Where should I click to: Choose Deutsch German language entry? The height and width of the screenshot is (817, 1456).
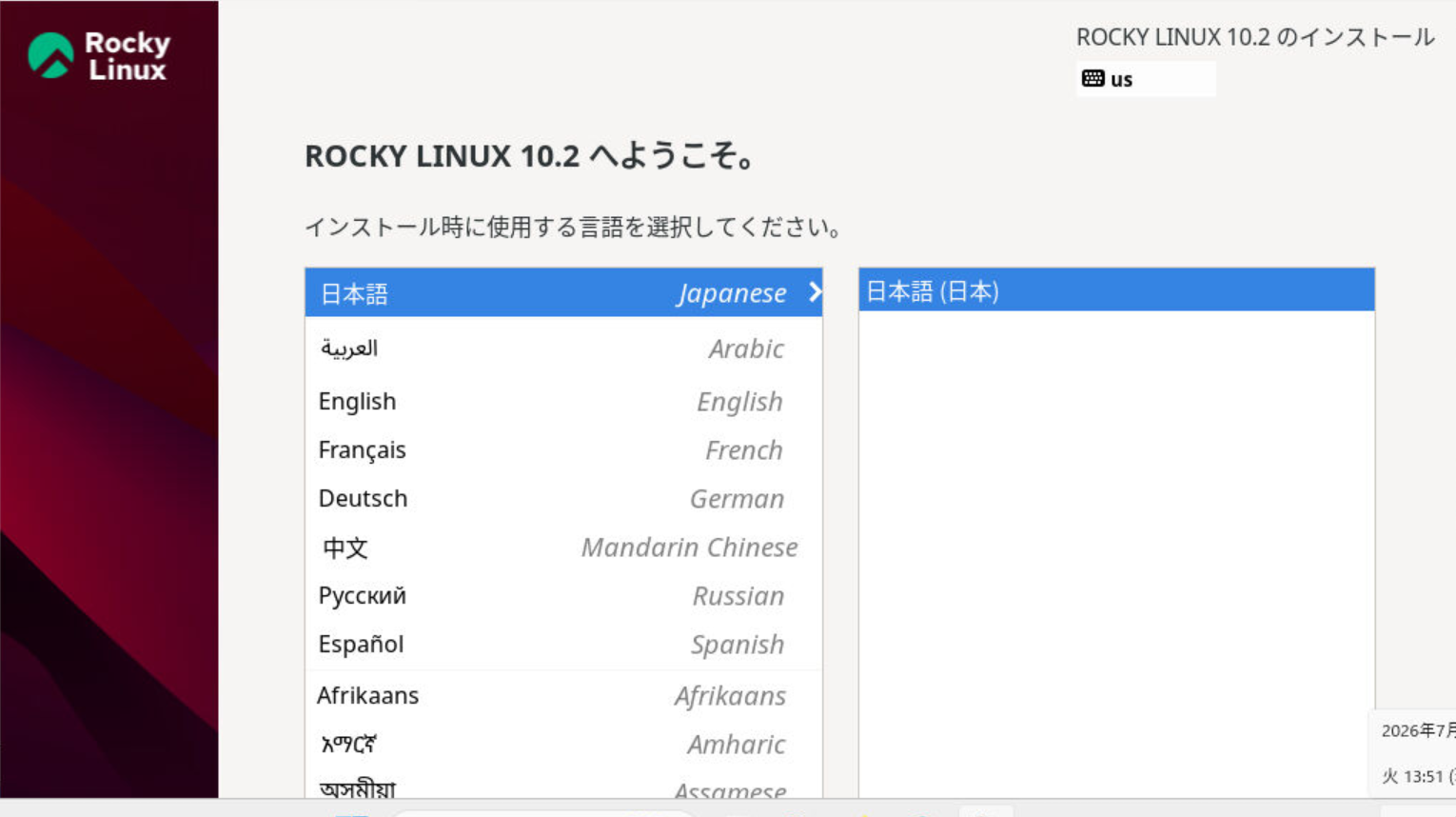coord(563,499)
